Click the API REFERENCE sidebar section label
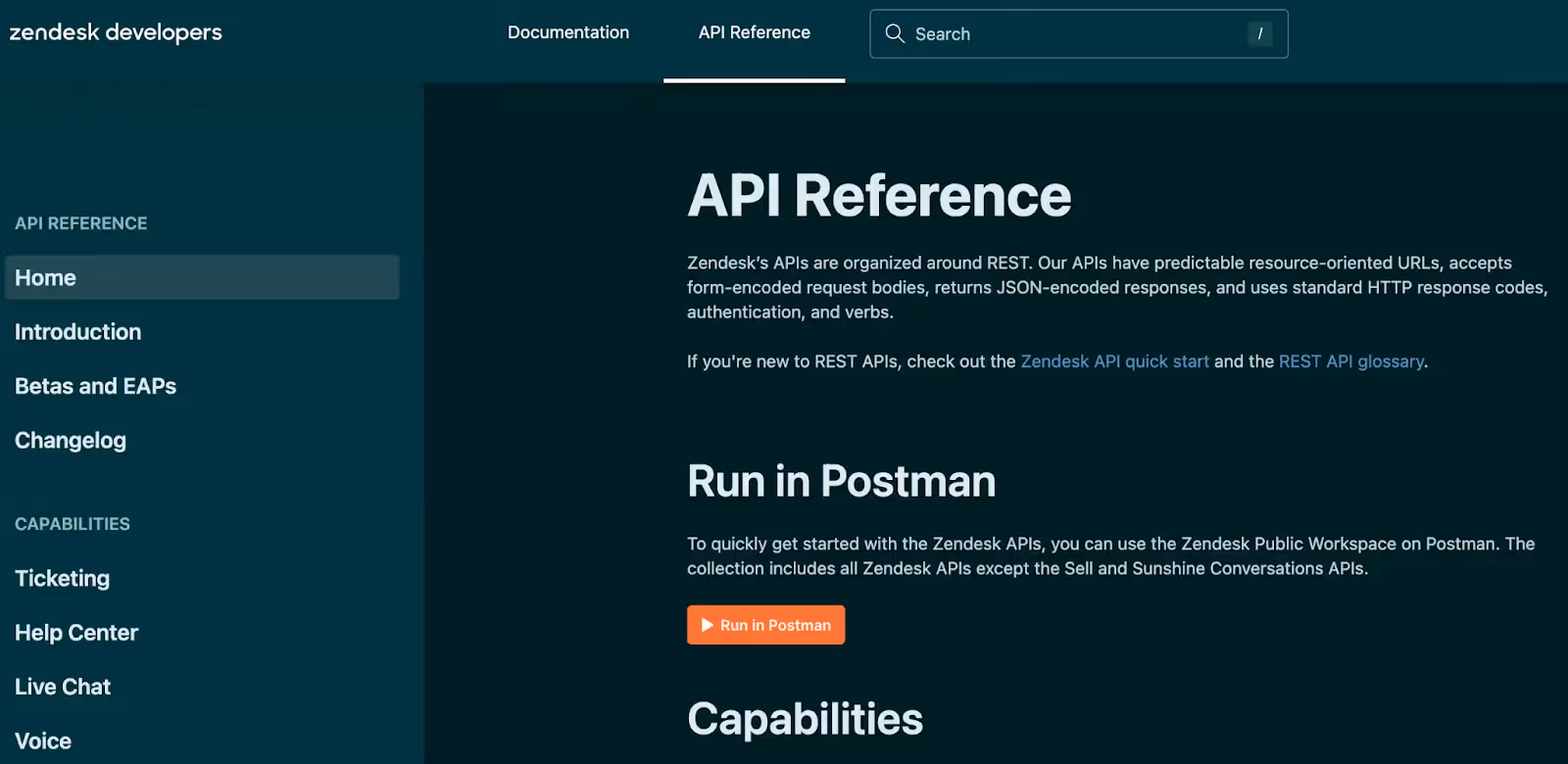The width and height of the screenshot is (1568, 764). [x=81, y=223]
